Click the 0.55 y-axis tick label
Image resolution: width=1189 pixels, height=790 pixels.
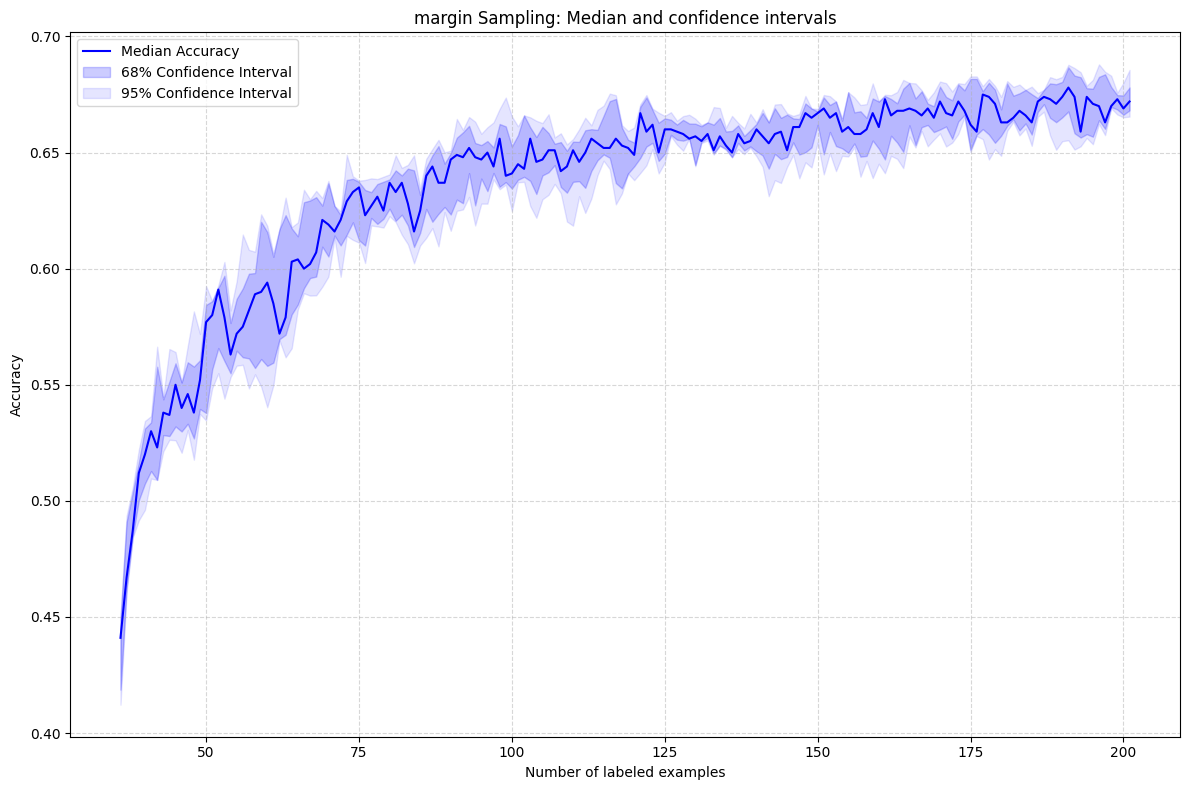click(44, 385)
